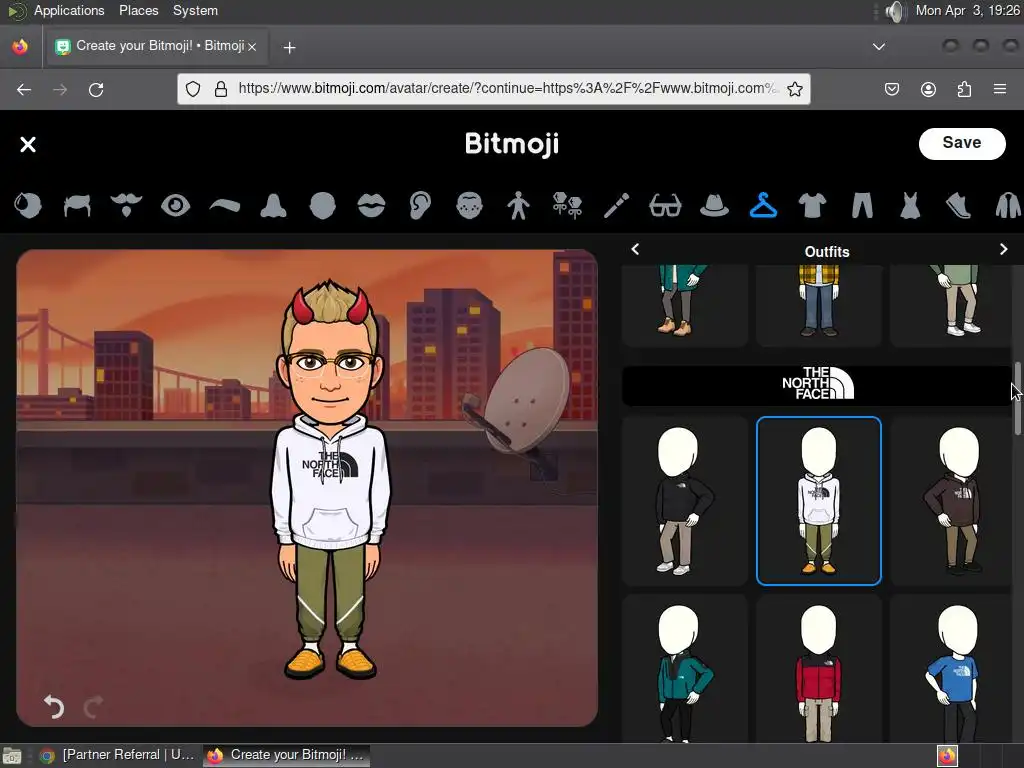The width and height of the screenshot is (1024, 768).
Task: Select the footwear sneaker category icon
Action: pyautogui.click(x=959, y=206)
